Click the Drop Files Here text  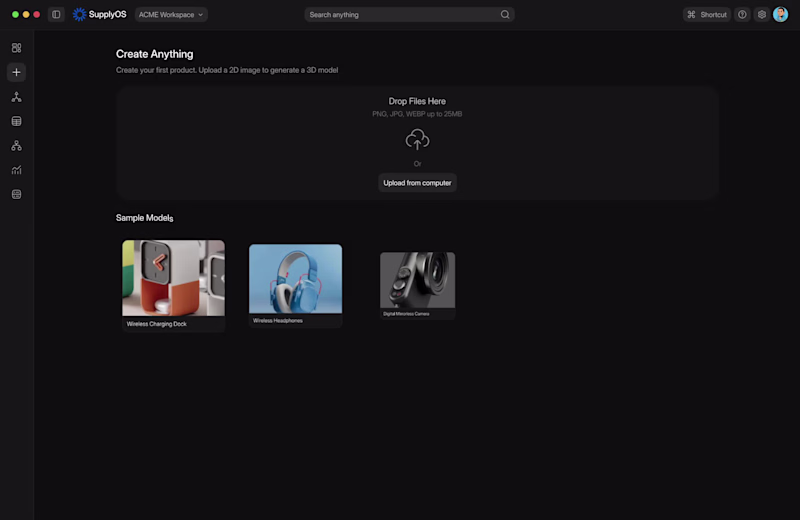(x=417, y=101)
